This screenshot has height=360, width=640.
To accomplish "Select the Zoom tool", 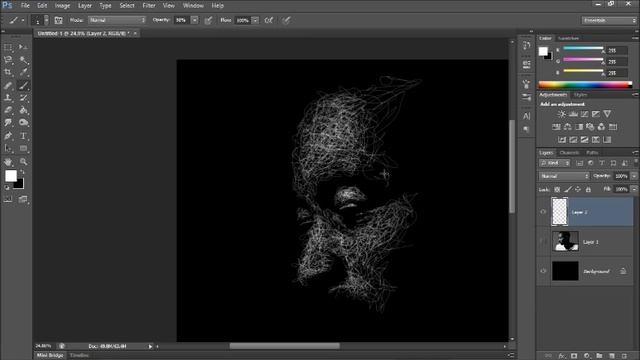I will (23, 162).
